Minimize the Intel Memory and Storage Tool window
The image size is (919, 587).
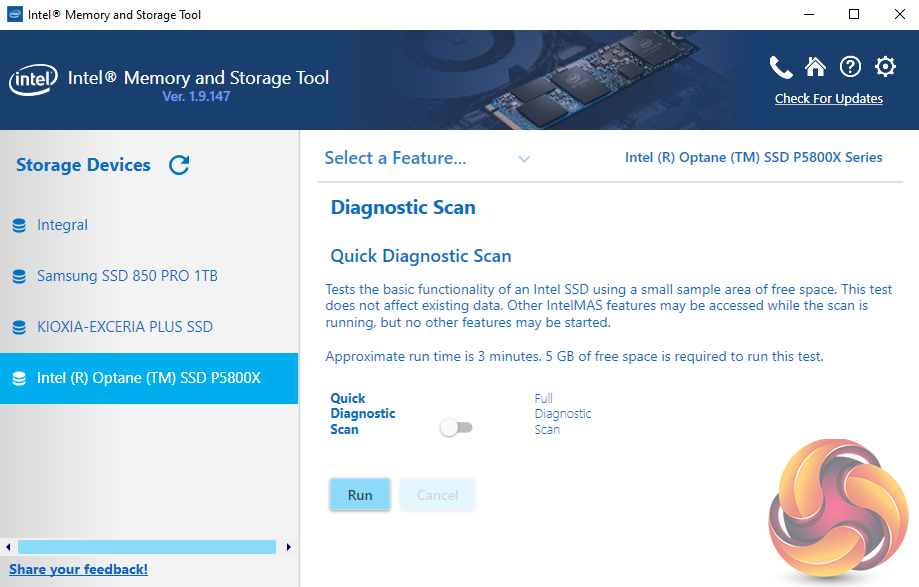(x=809, y=15)
